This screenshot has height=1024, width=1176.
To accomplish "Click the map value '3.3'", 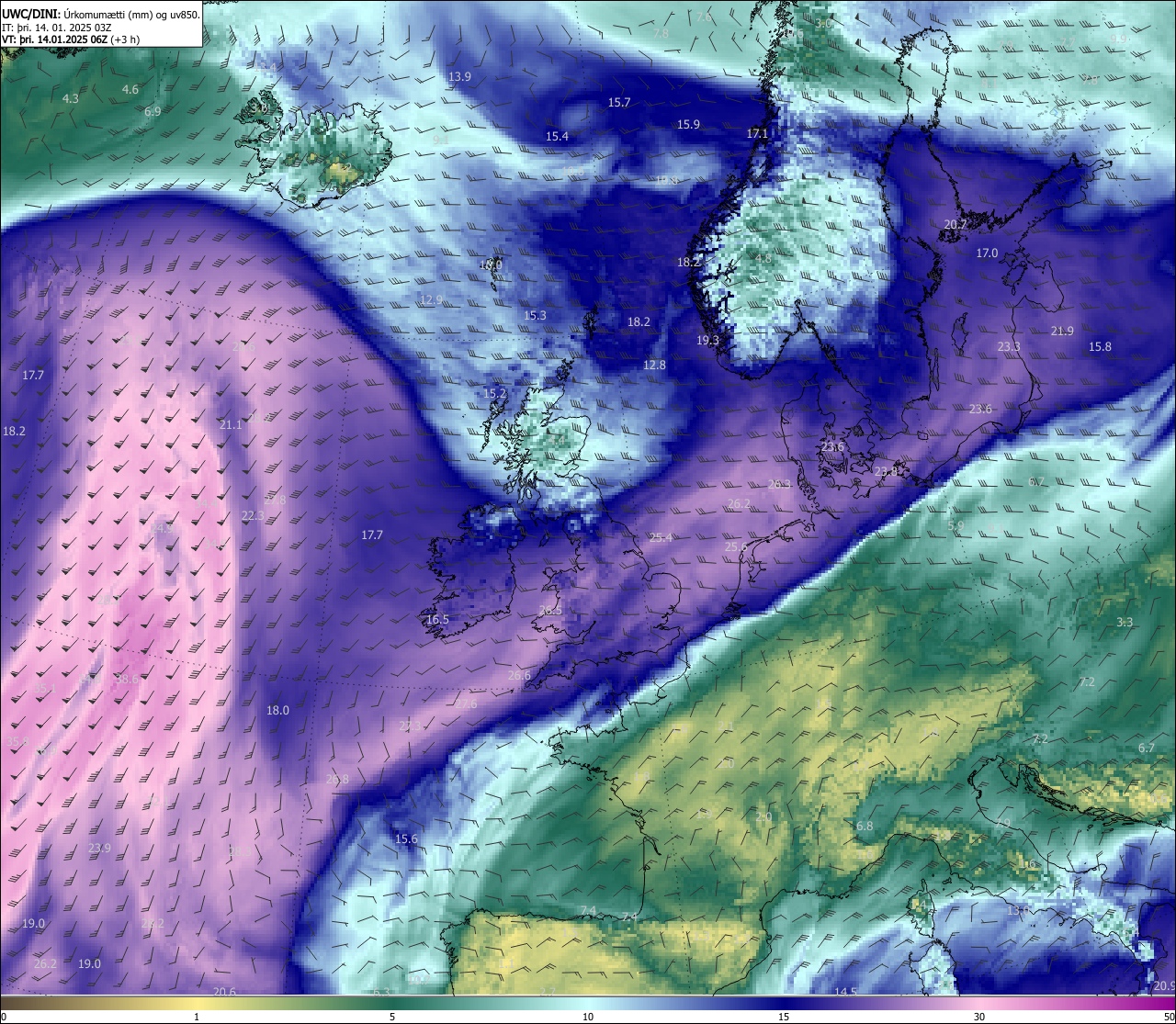I will click(x=1125, y=622).
